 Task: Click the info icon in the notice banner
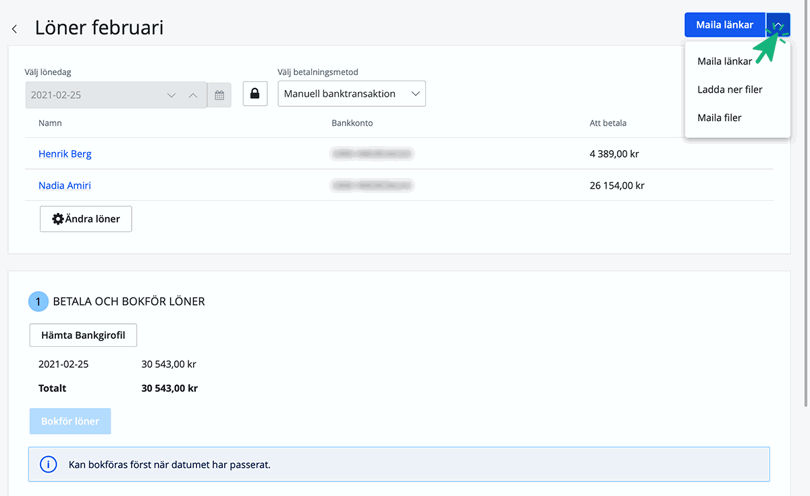48,465
